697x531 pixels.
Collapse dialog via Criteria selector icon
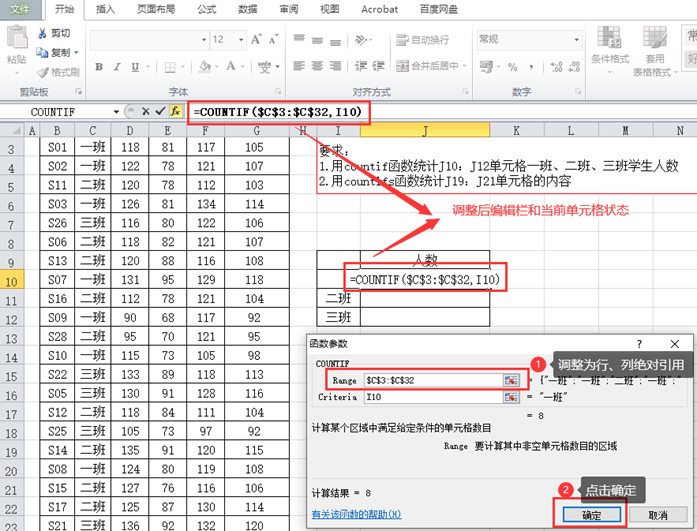click(x=511, y=397)
